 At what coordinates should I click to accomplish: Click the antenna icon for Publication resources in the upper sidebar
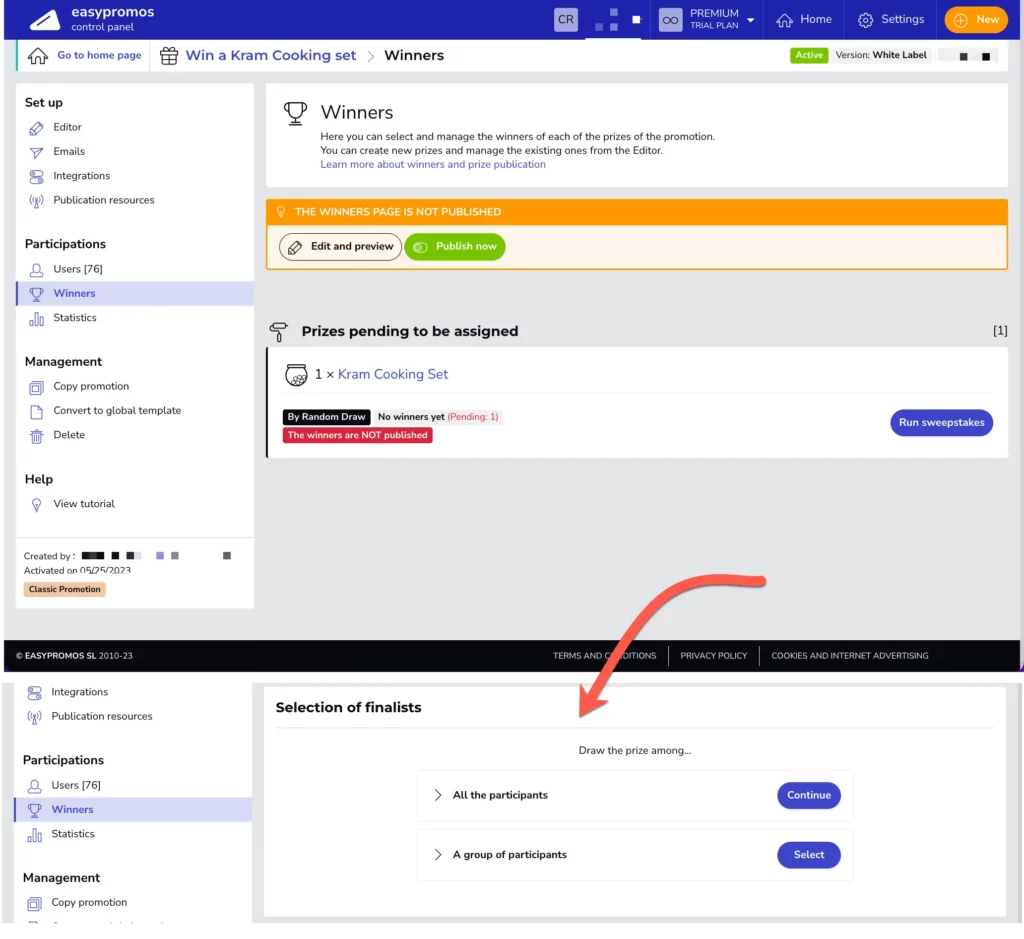pos(37,200)
